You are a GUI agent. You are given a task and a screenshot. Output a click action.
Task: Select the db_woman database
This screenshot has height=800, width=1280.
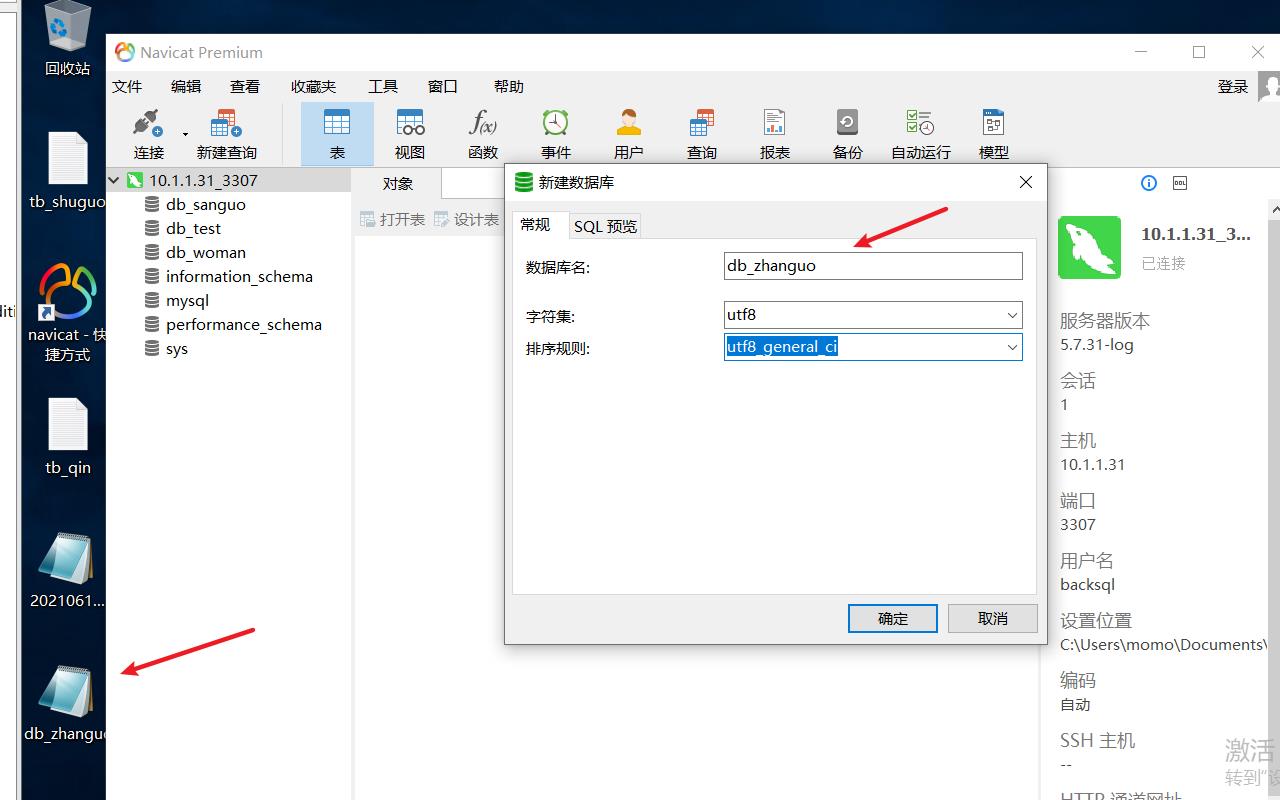205,252
